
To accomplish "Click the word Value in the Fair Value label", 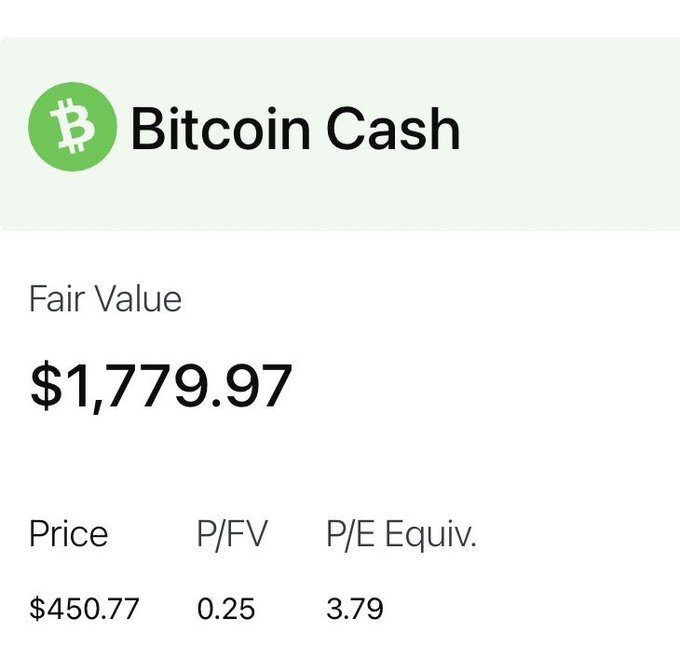I will click(137, 298).
